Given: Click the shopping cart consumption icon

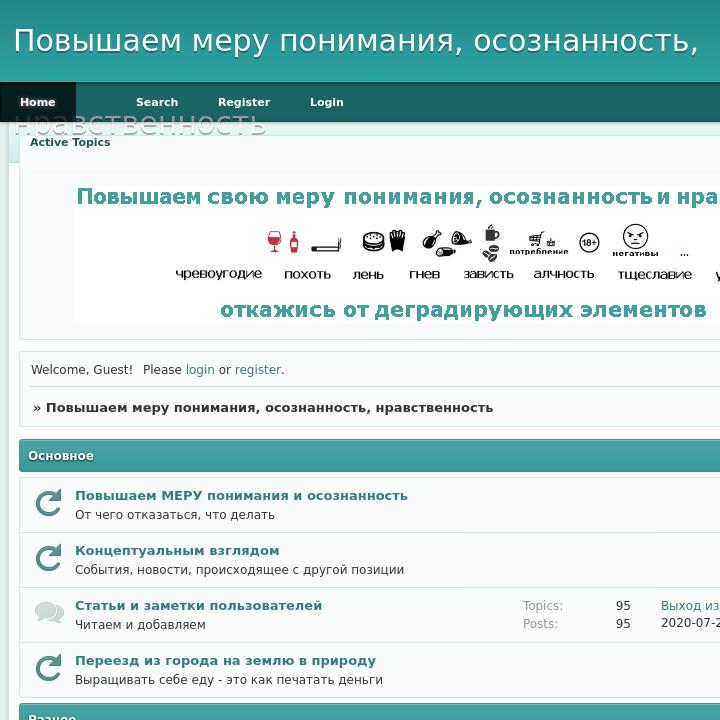Looking at the screenshot, I should tap(539, 242).
